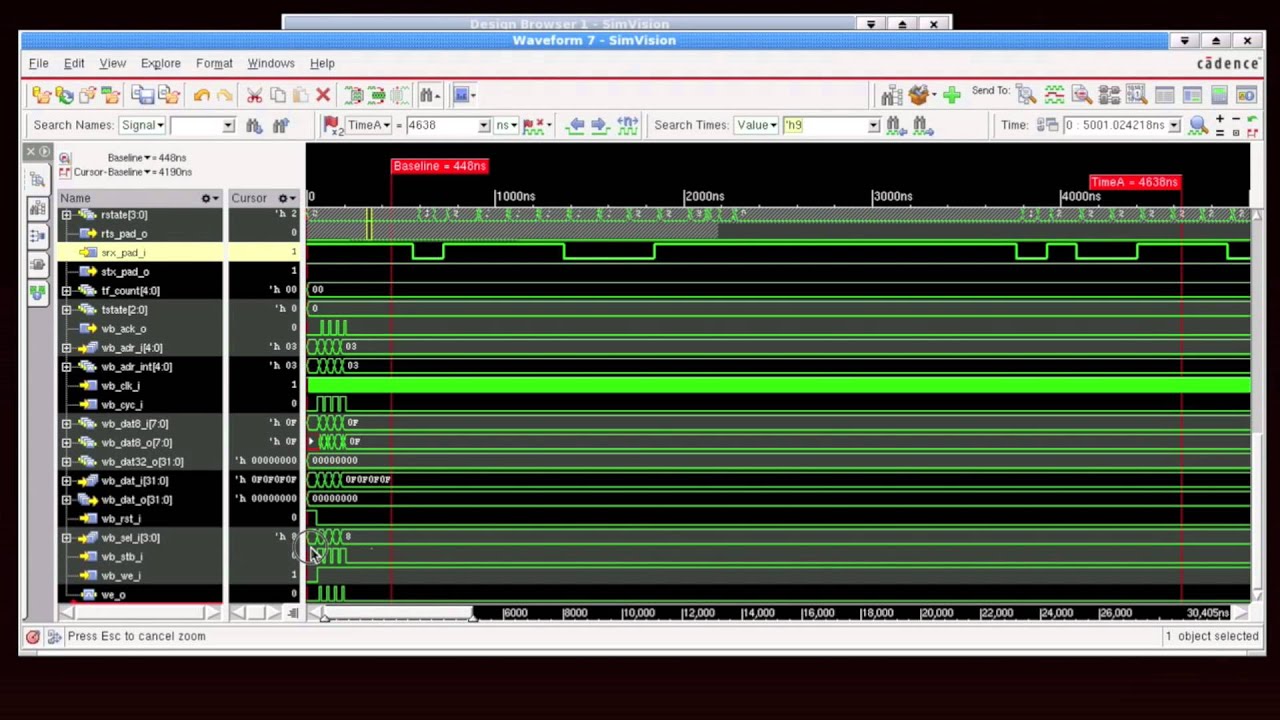Send to Schematic Tracer icon

[x=1109, y=96]
